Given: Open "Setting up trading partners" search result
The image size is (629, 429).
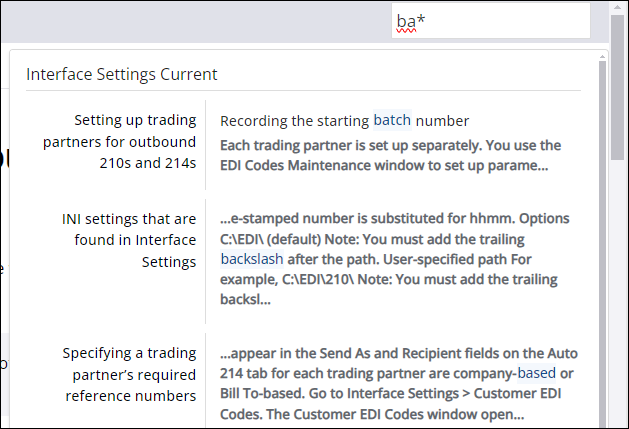Looking at the screenshot, I should click(120, 142).
